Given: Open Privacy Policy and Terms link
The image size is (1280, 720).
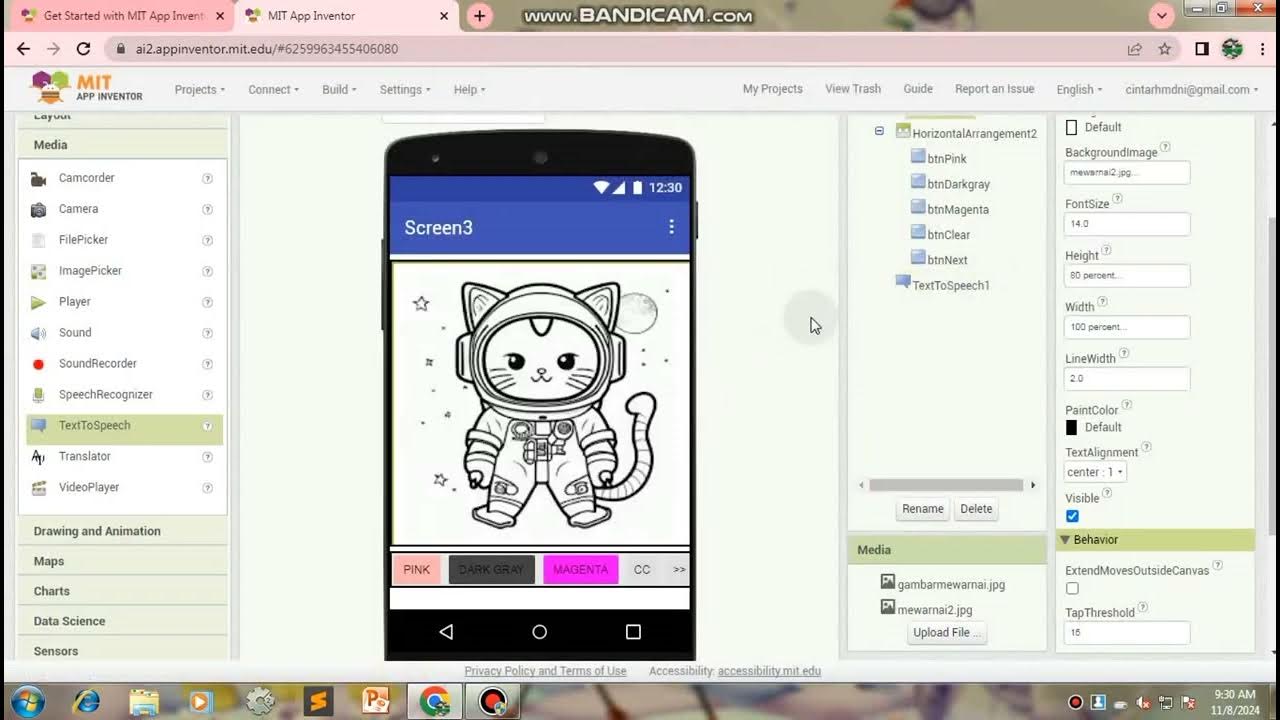Looking at the screenshot, I should pyautogui.click(x=545, y=671).
